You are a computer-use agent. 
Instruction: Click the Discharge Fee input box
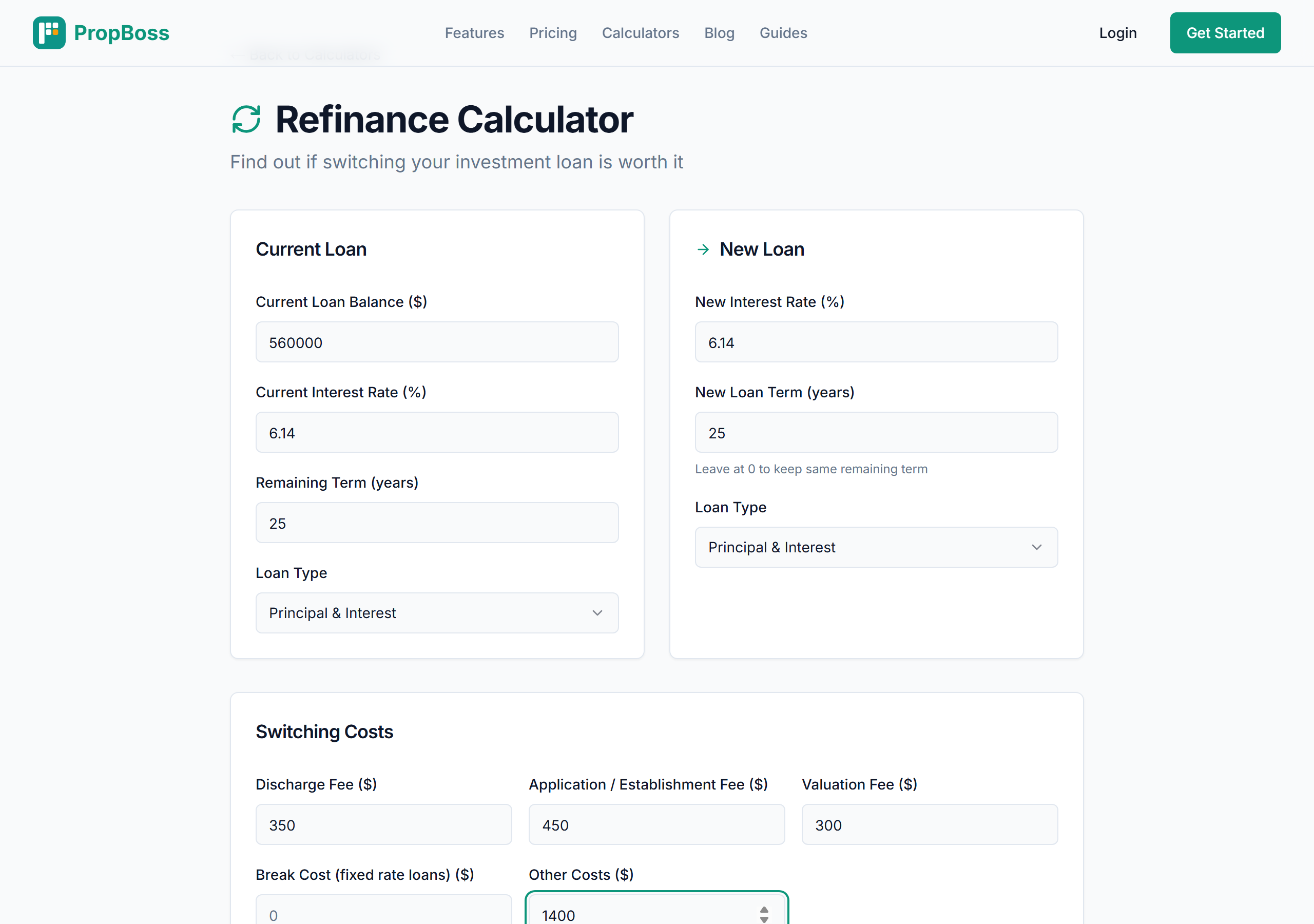[383, 825]
